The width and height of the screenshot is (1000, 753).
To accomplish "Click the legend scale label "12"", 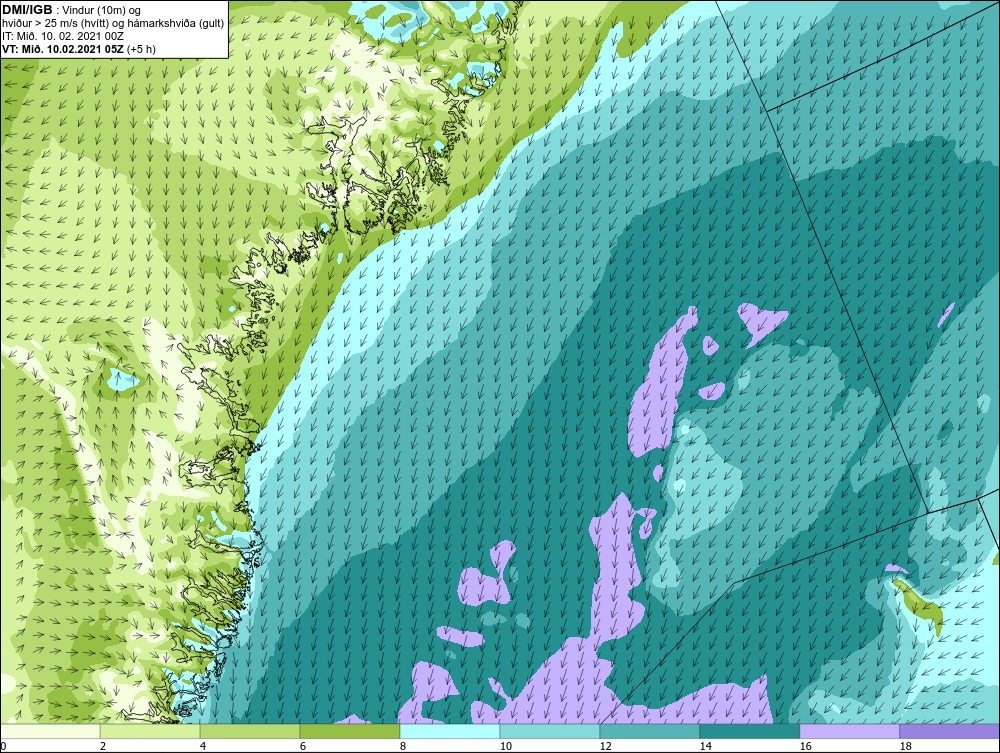I will click(606, 746).
